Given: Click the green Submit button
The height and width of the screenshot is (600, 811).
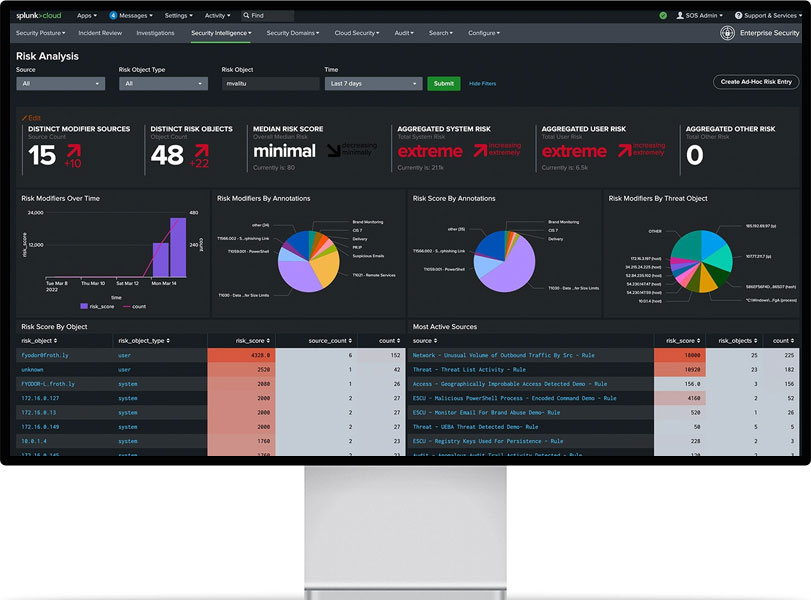Looking at the screenshot, I should click(444, 84).
